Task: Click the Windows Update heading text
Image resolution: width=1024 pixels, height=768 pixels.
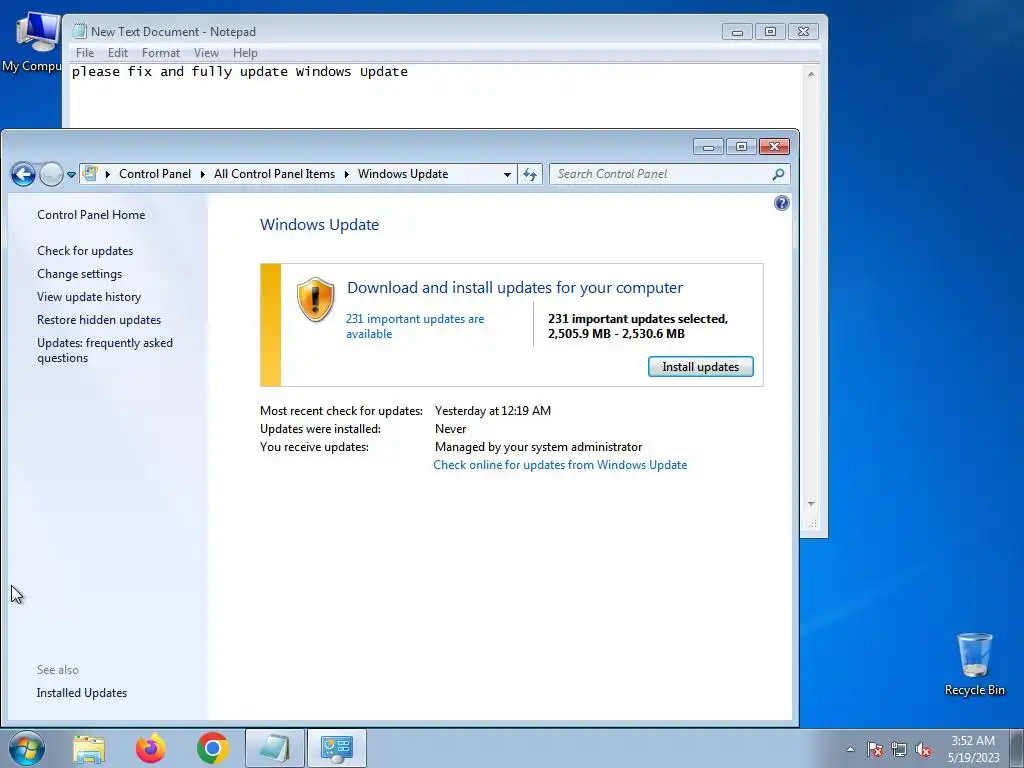Action: [319, 225]
